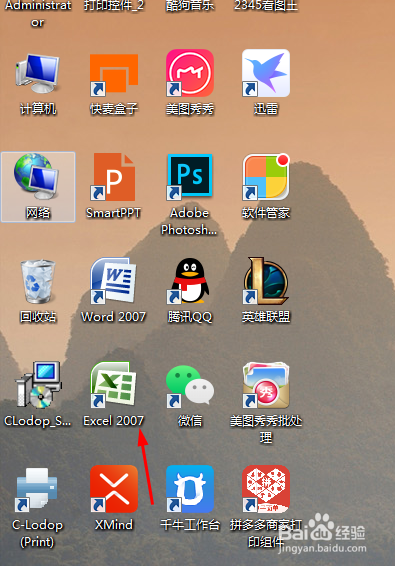Click the 'Adobe Photosh...' text label

189,221
